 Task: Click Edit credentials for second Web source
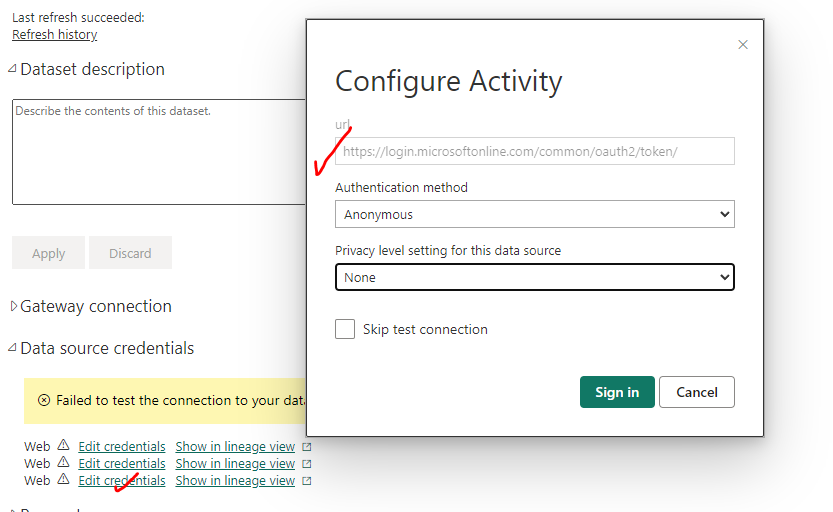point(122,464)
